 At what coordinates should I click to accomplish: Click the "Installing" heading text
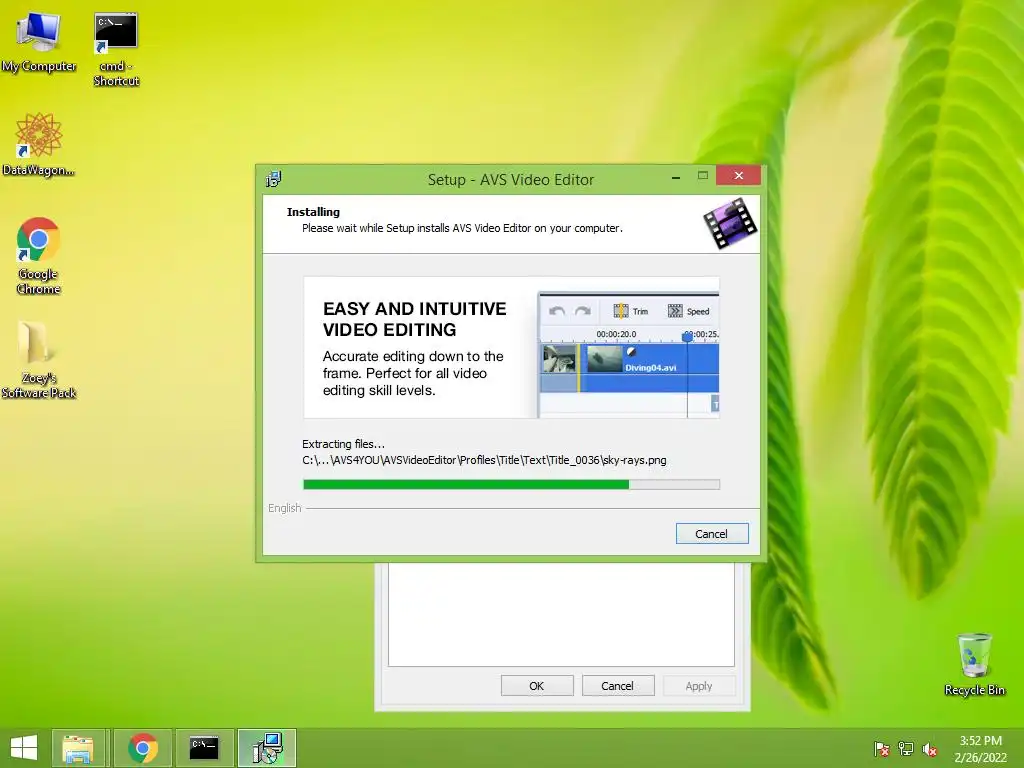(313, 212)
